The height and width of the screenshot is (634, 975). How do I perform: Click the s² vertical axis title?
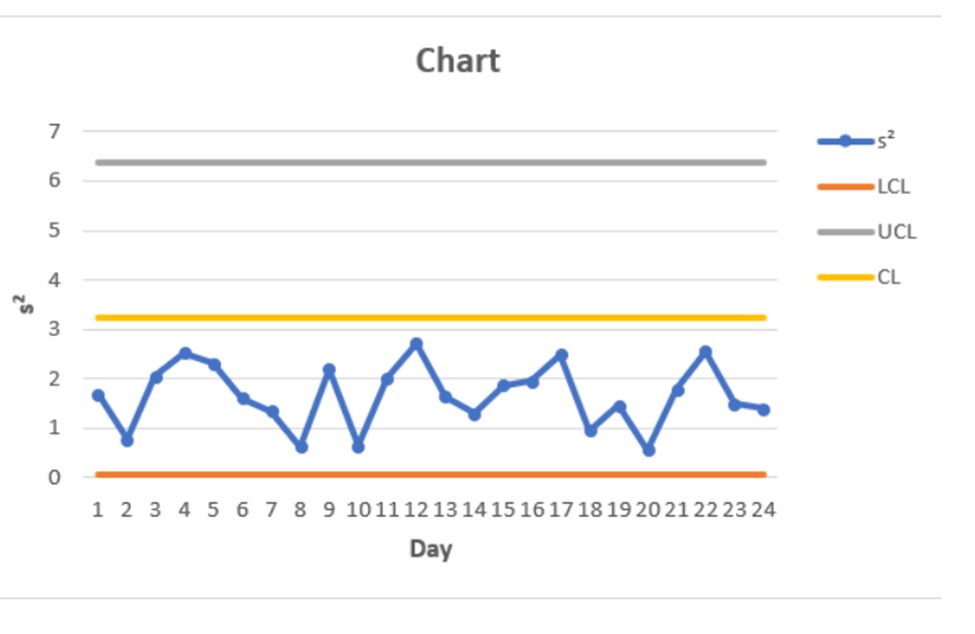pyautogui.click(x=28, y=304)
